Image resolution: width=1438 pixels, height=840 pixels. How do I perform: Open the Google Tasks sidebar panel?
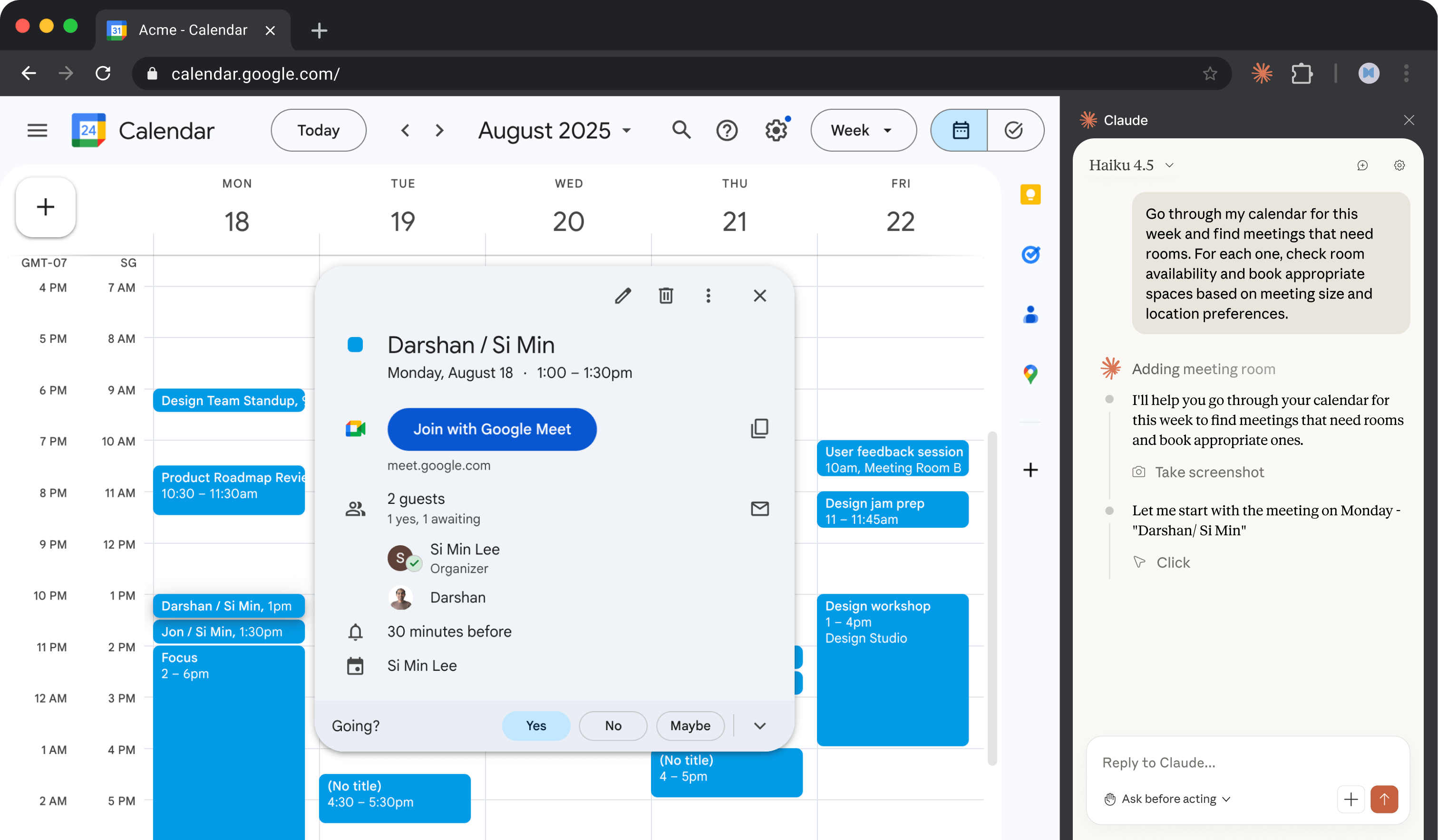point(1030,255)
